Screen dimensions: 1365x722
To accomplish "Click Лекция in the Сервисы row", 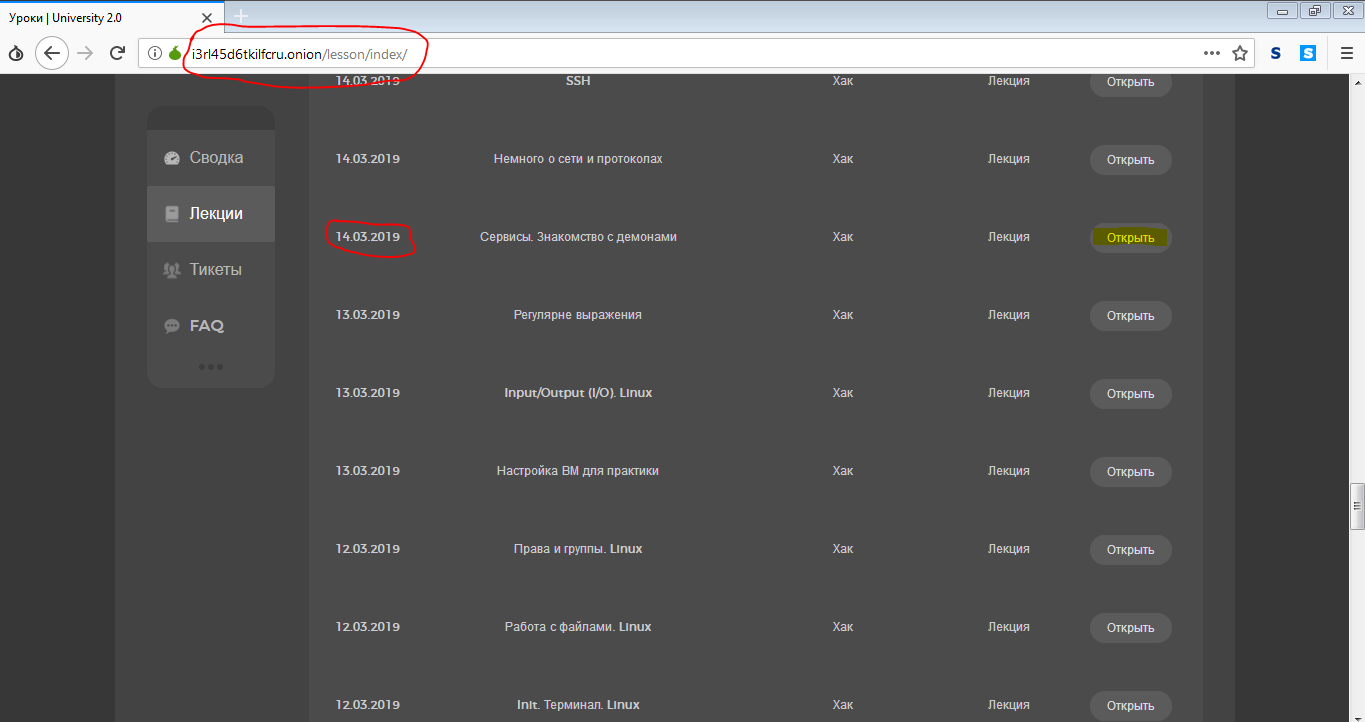I will [1009, 237].
